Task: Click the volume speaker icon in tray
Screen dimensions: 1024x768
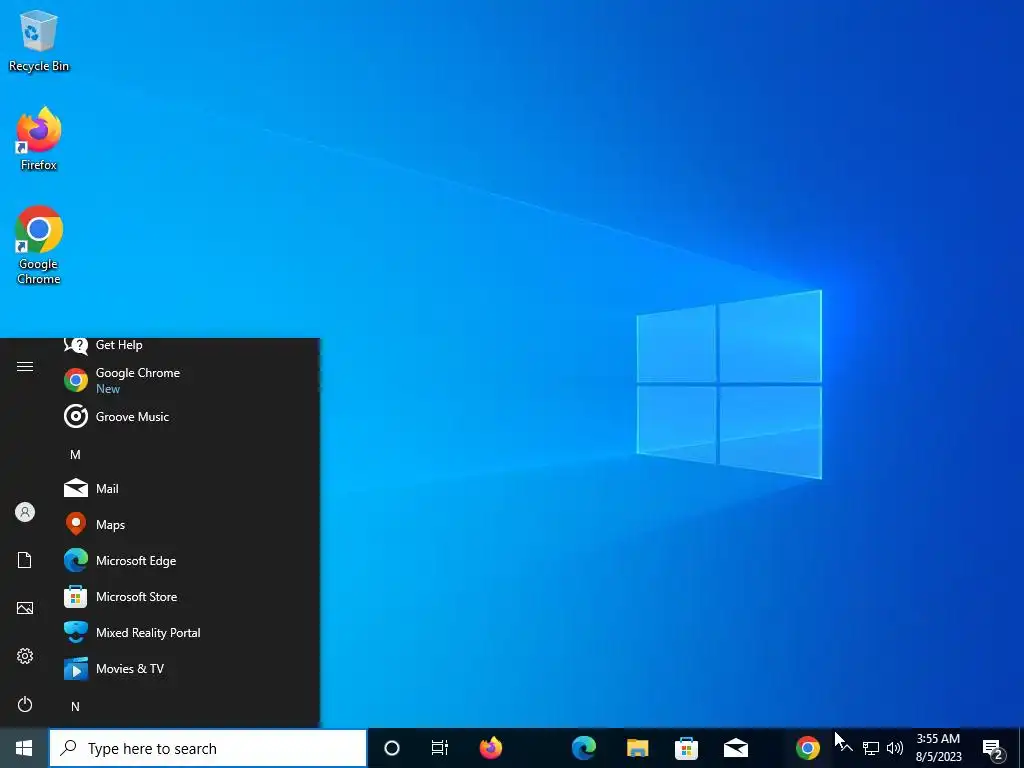Action: (895, 748)
